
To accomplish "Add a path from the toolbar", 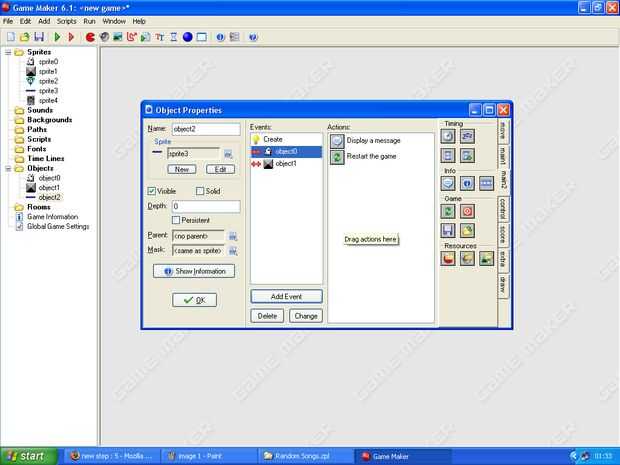I will (132, 37).
